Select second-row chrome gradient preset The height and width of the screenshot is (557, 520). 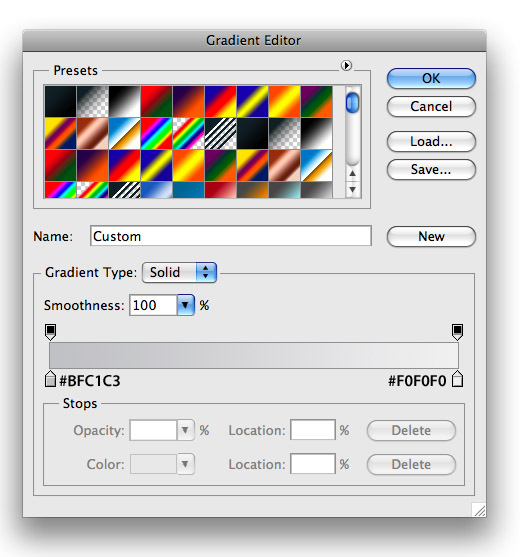click(124, 134)
